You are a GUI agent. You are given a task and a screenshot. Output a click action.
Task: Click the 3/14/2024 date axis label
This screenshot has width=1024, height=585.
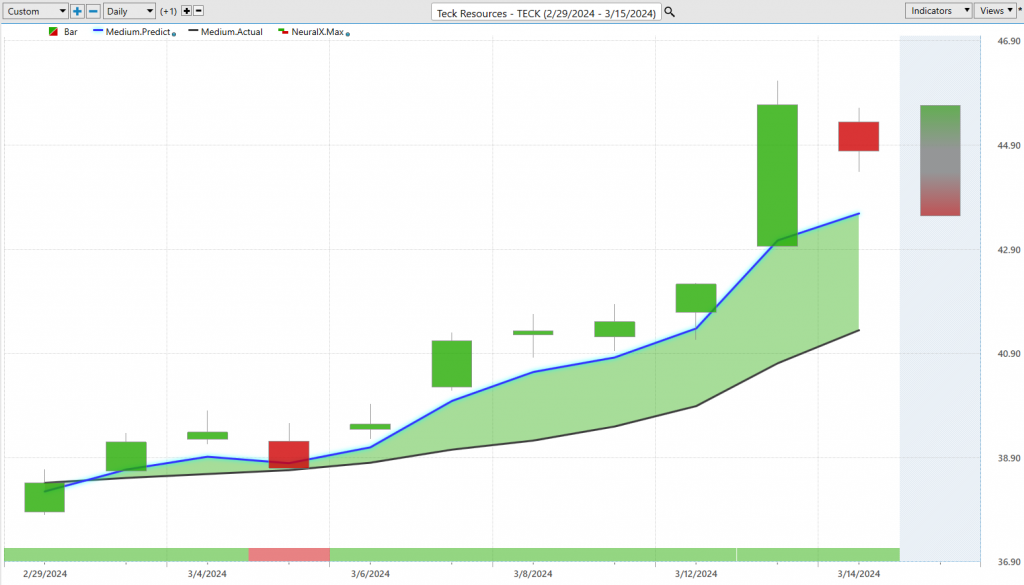click(859, 574)
